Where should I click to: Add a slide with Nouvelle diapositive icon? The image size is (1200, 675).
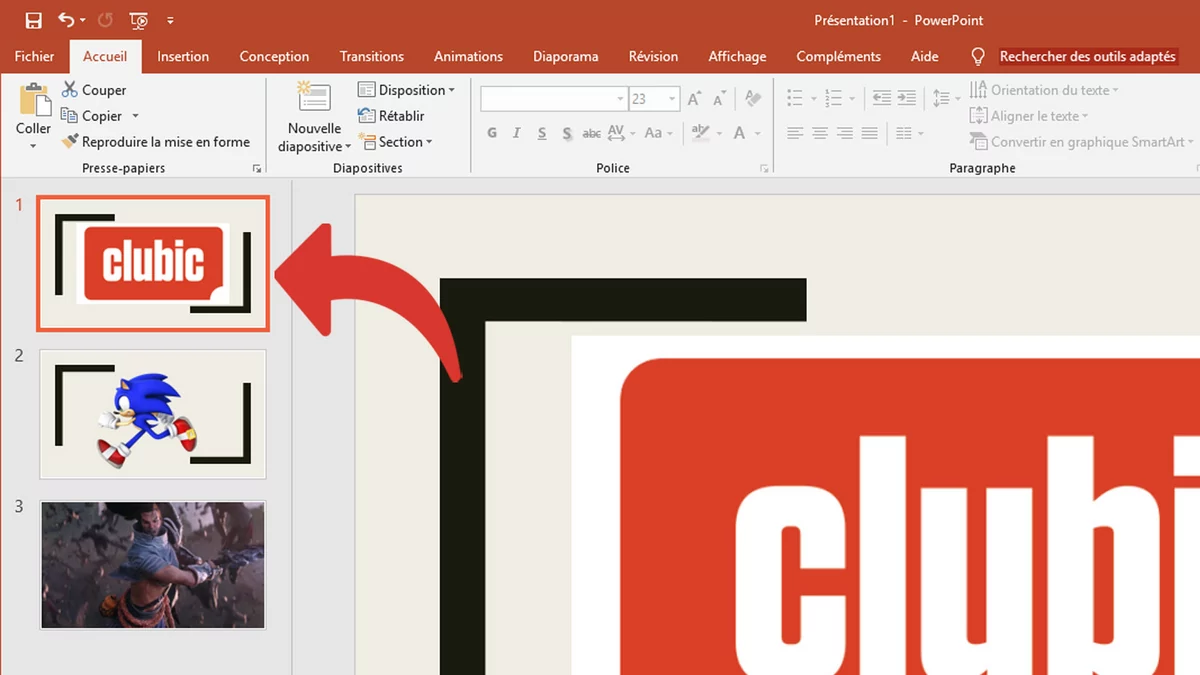tap(314, 98)
